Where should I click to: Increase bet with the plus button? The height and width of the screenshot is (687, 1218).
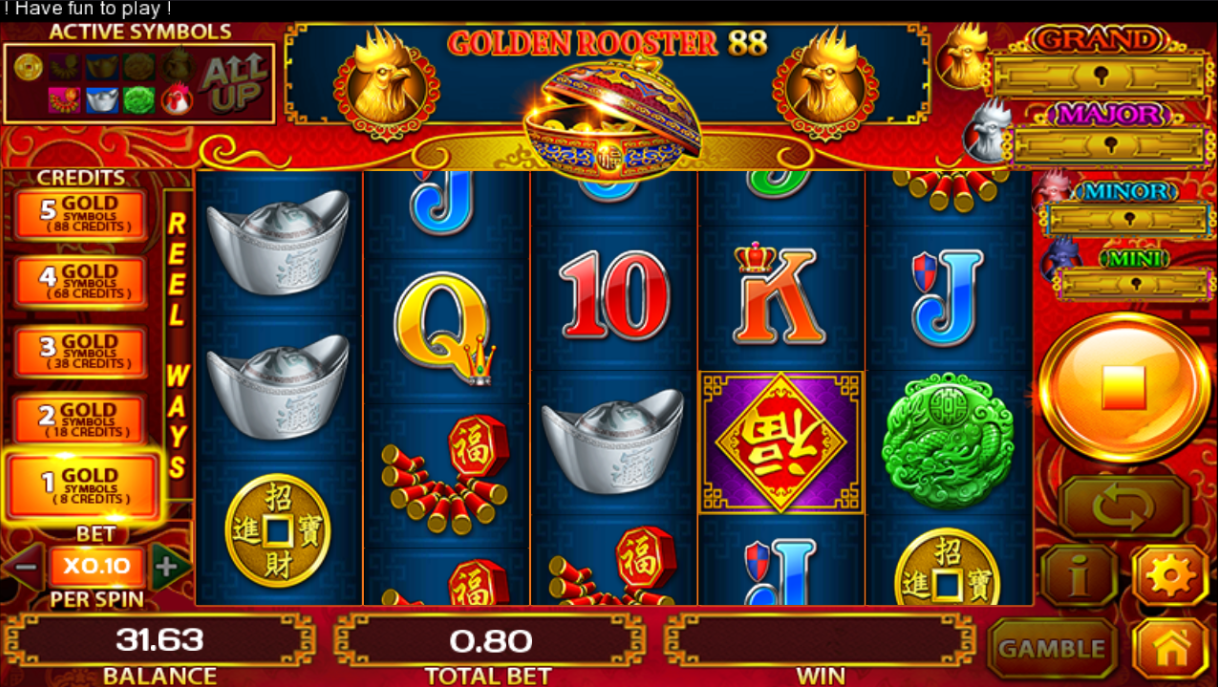point(168,567)
